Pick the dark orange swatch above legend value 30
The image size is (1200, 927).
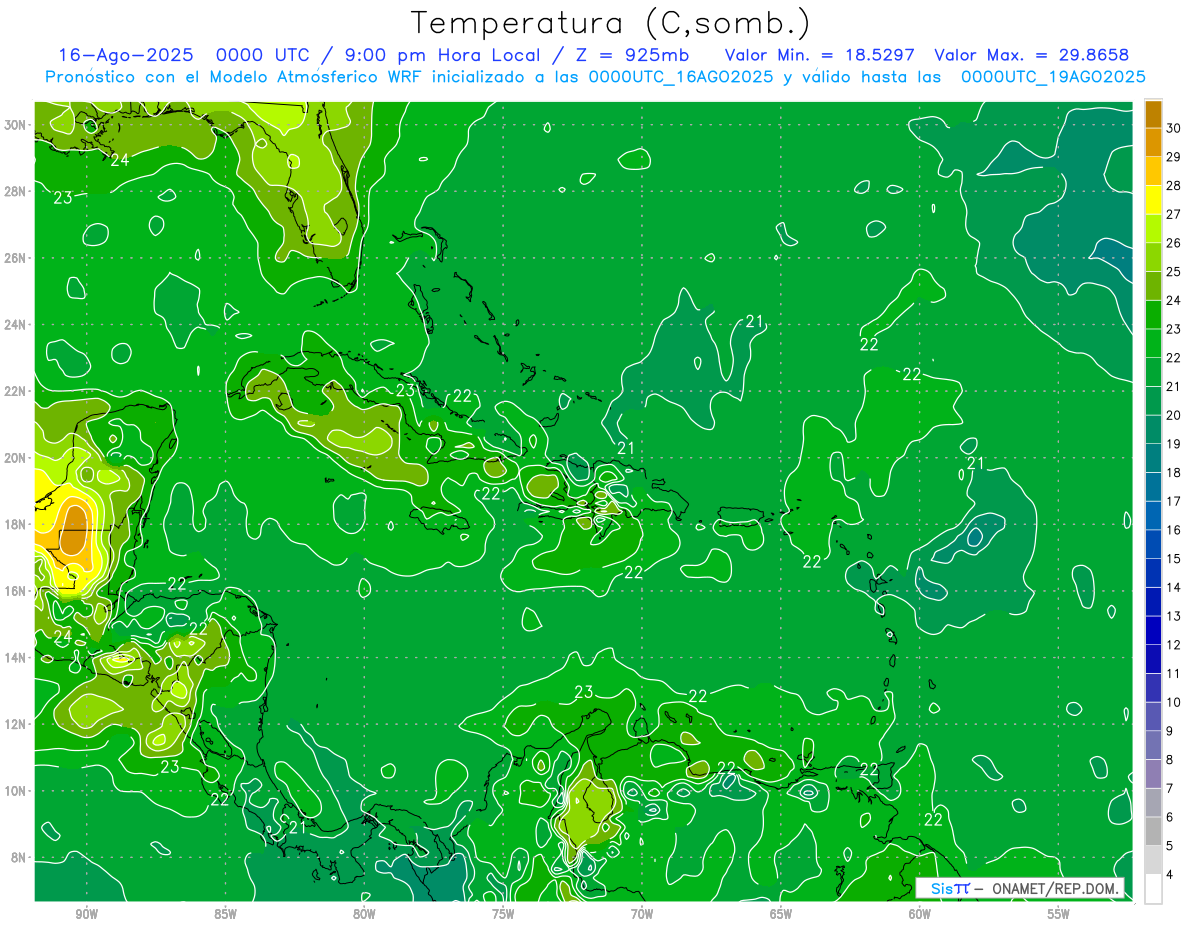click(1153, 114)
